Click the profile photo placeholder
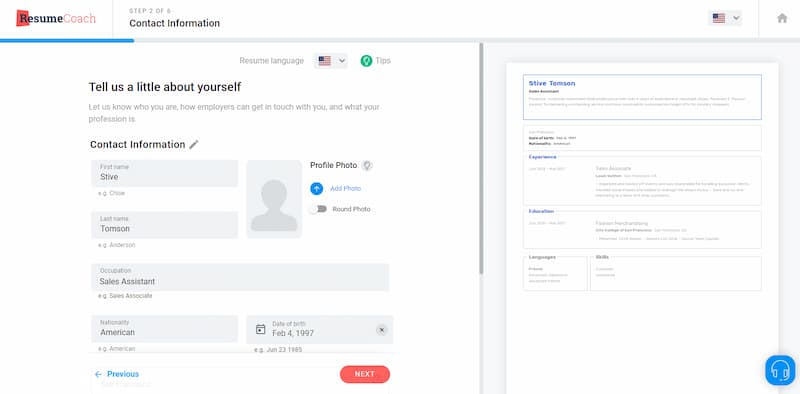Screen dimensions: 800x394 274,199
